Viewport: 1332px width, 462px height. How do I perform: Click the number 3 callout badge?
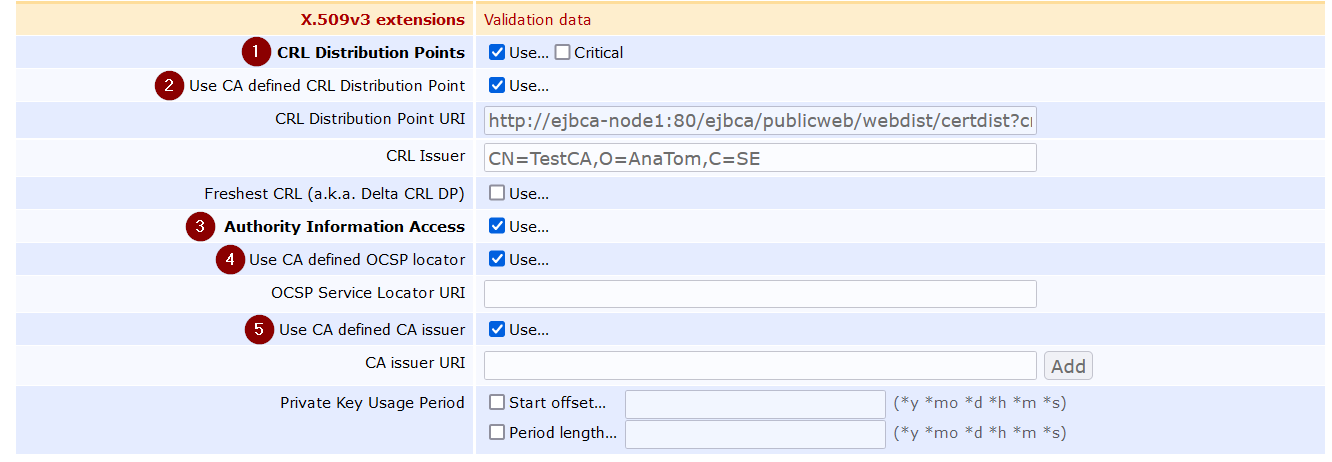201,226
